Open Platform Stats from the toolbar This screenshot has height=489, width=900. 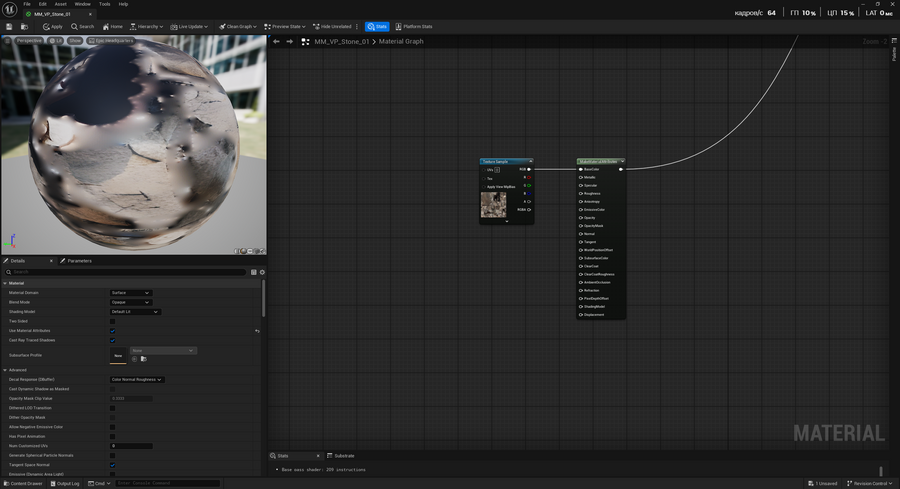point(413,26)
